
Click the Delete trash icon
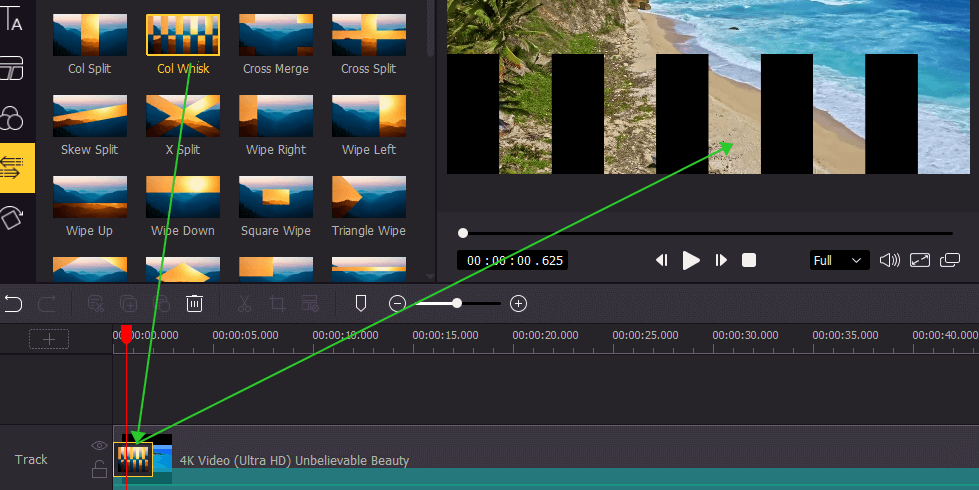tap(194, 304)
